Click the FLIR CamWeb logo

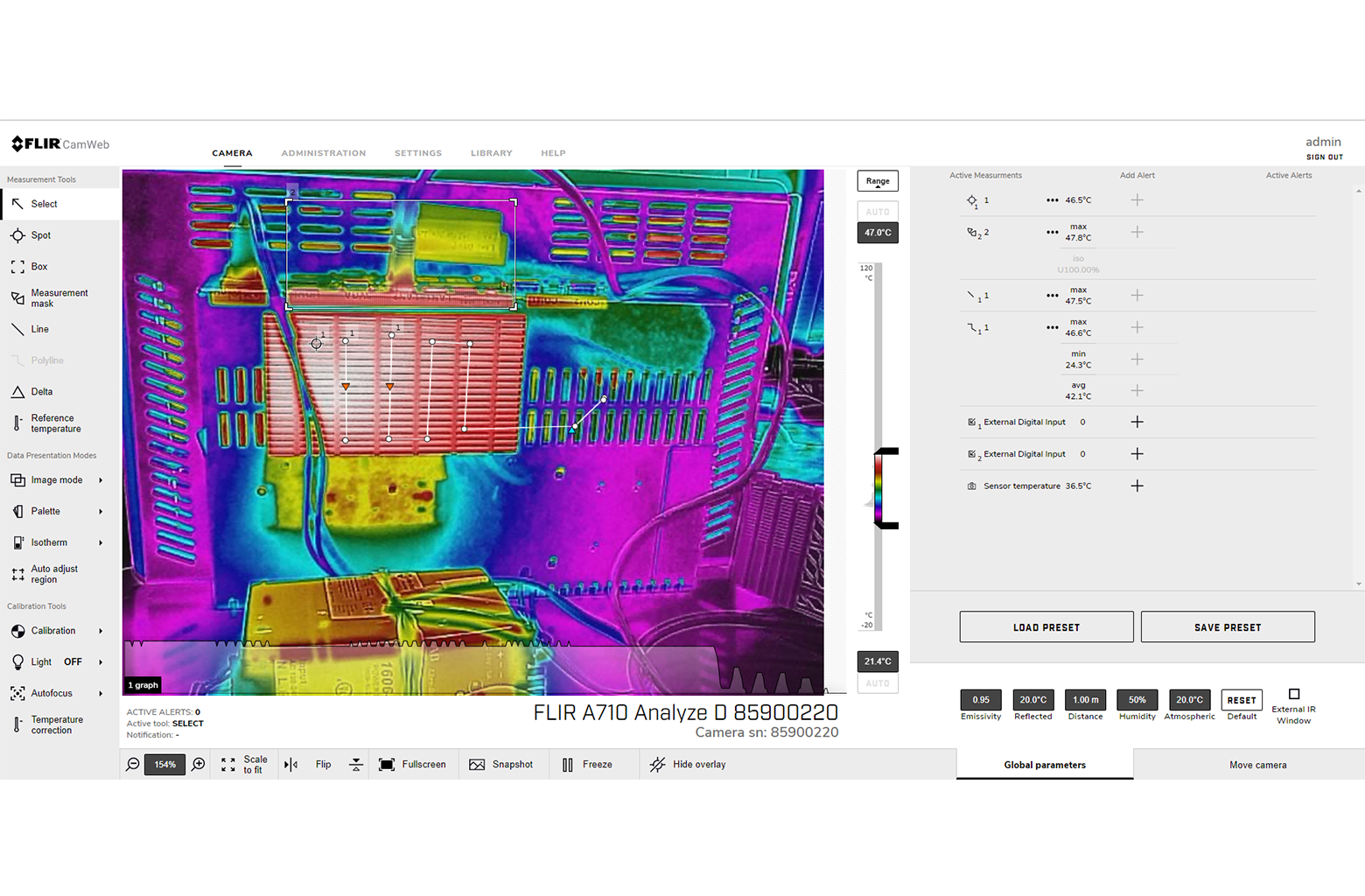(x=60, y=144)
